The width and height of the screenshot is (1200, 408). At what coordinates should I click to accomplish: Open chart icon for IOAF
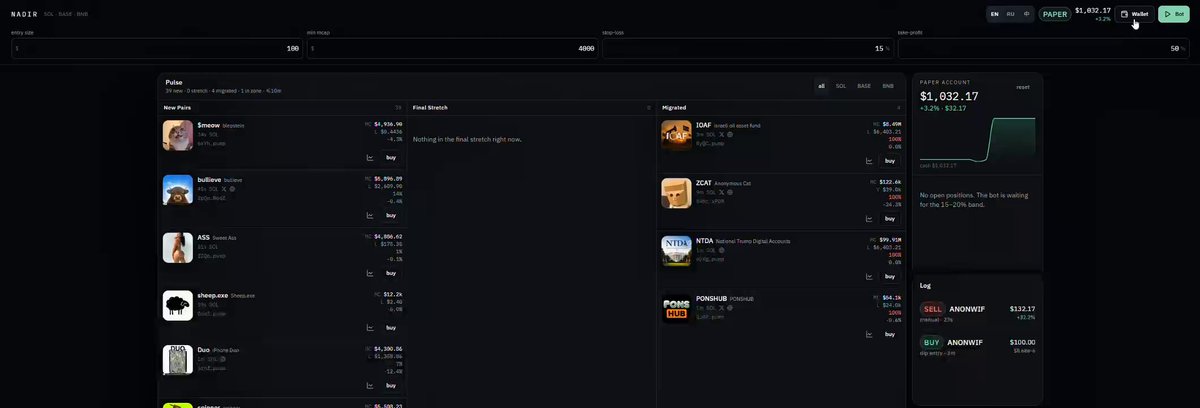(x=869, y=161)
